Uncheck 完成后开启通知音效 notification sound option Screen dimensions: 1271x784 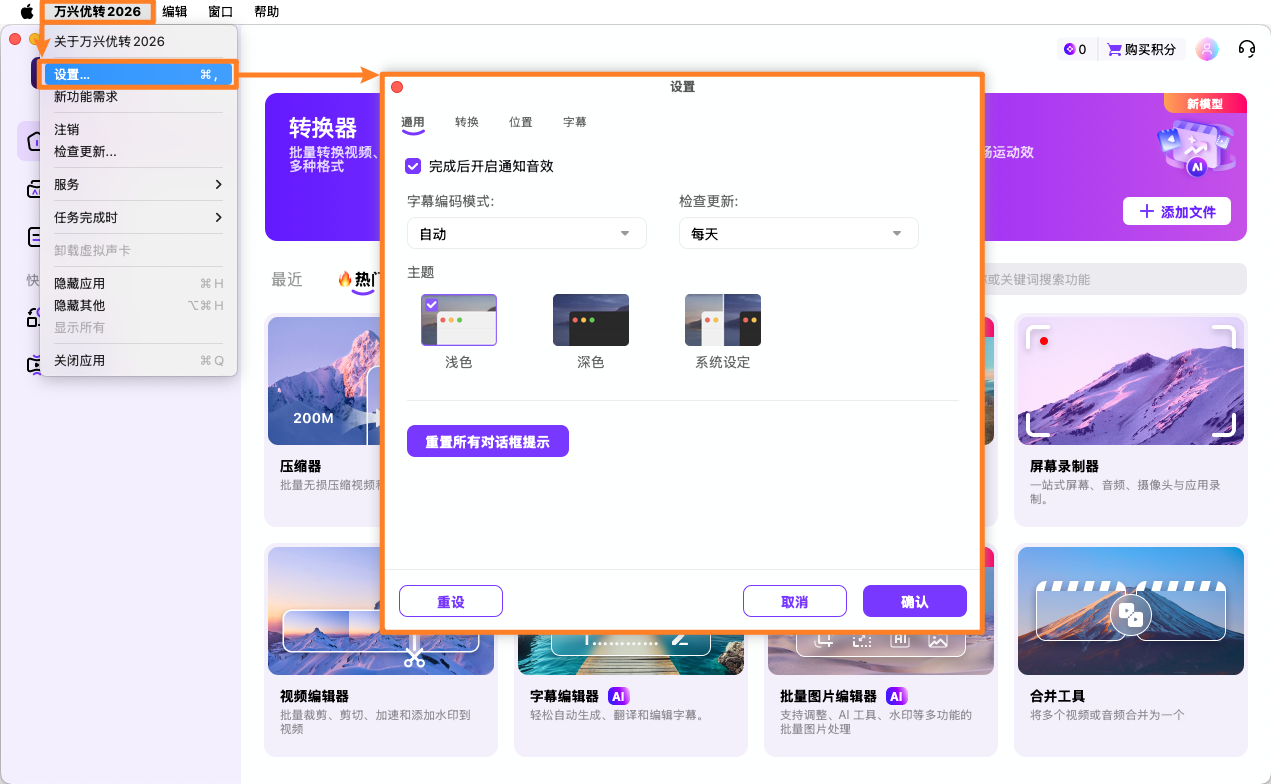click(x=413, y=166)
